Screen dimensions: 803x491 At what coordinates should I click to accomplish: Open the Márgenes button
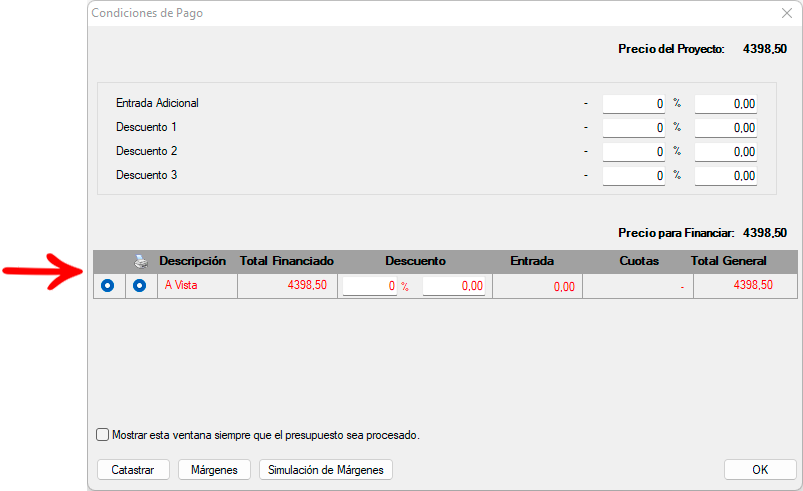[214, 469]
